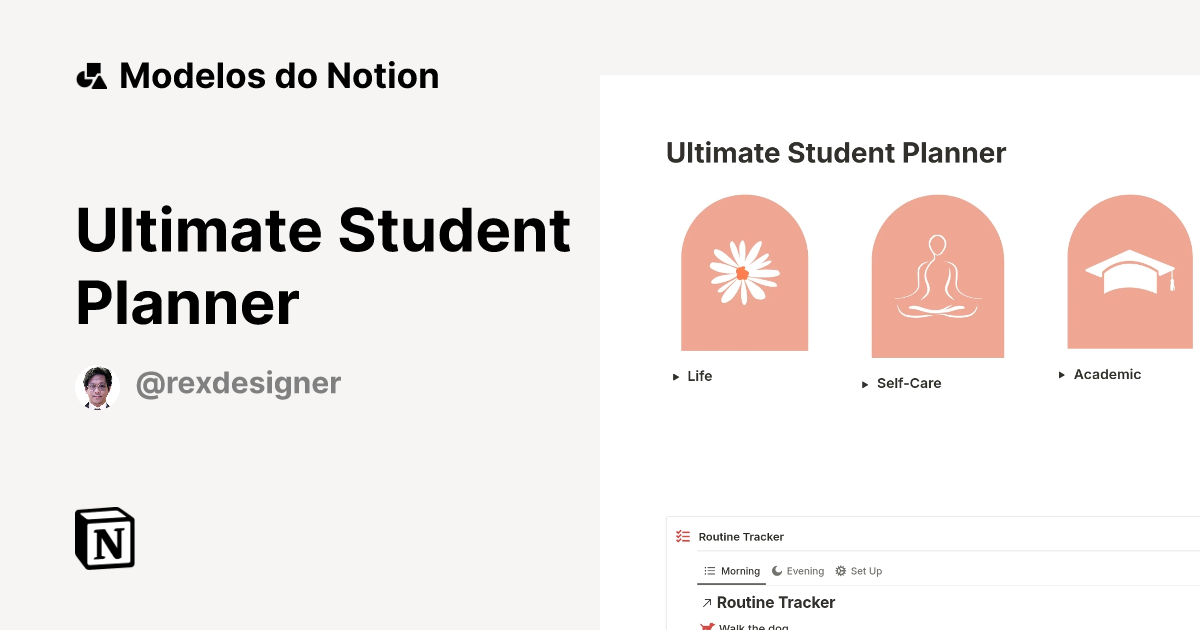This screenshot has width=1200, height=630.
Task: Click the Notion logo in the lower left
Action: 103,538
